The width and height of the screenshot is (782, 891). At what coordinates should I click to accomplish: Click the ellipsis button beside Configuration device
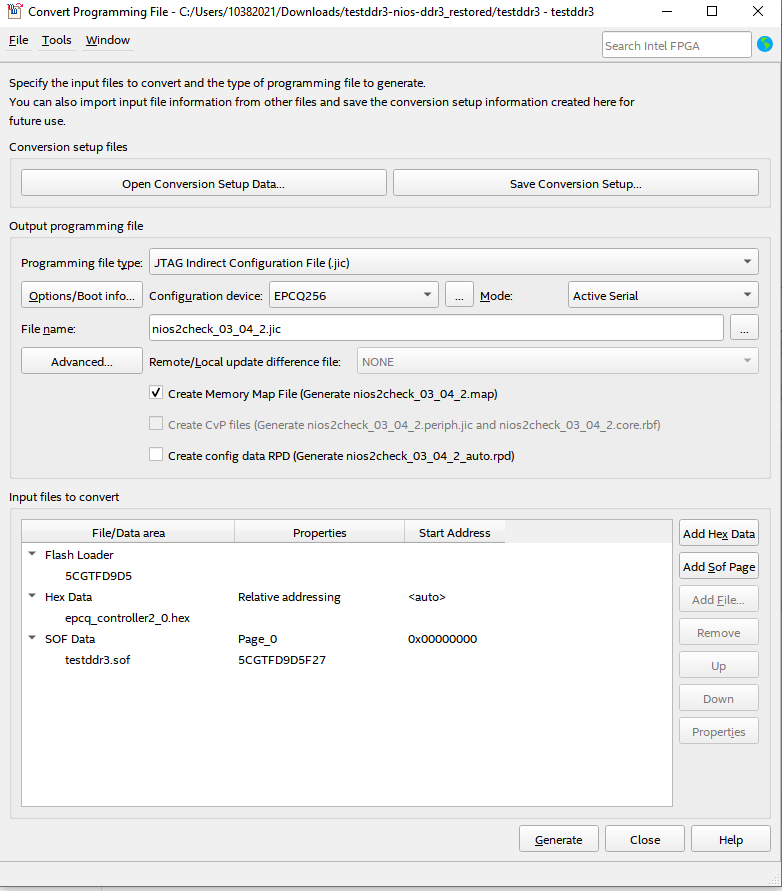[459, 295]
